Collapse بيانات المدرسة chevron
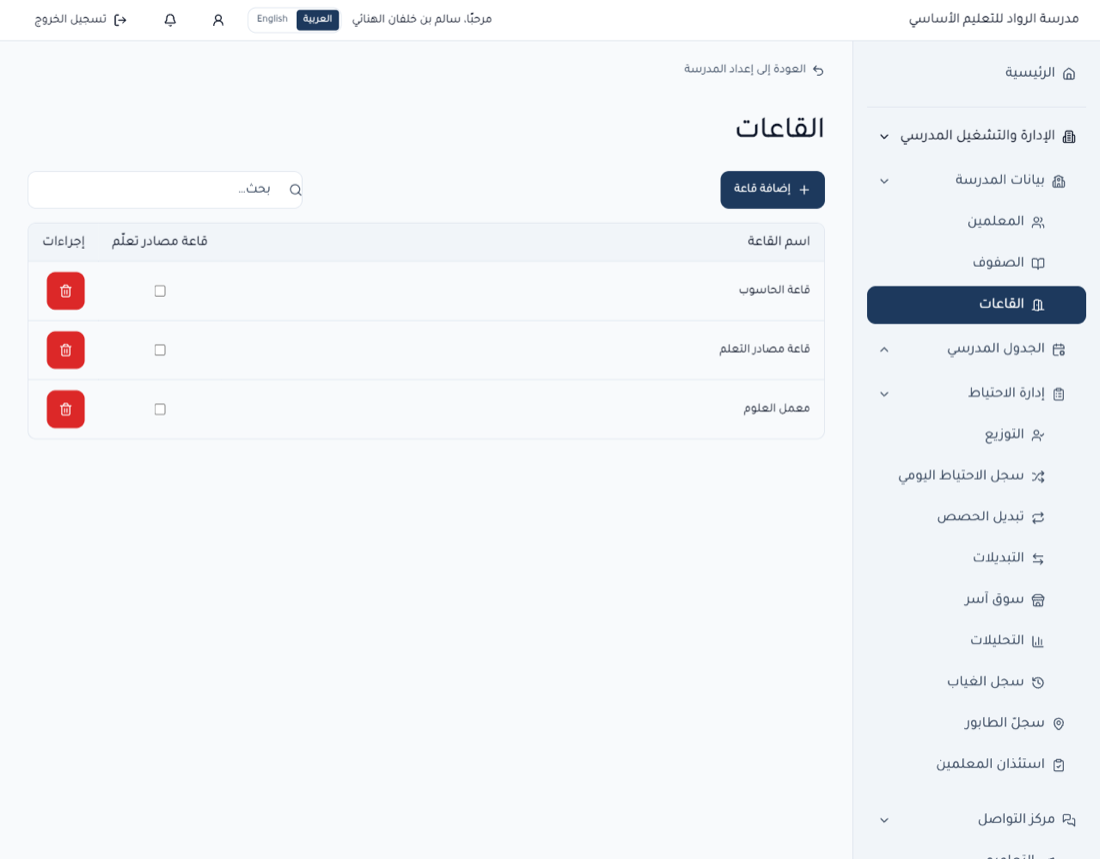 coord(884,181)
